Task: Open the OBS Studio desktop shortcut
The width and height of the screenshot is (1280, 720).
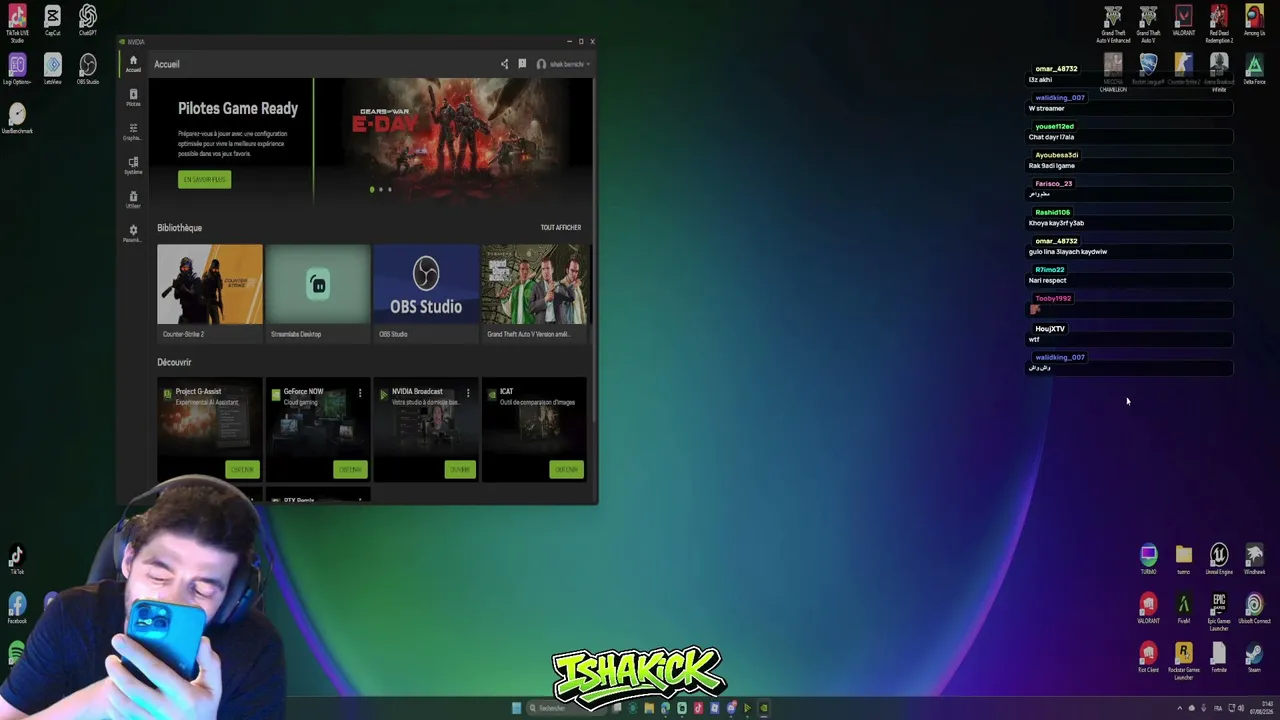Action: pyautogui.click(x=88, y=69)
